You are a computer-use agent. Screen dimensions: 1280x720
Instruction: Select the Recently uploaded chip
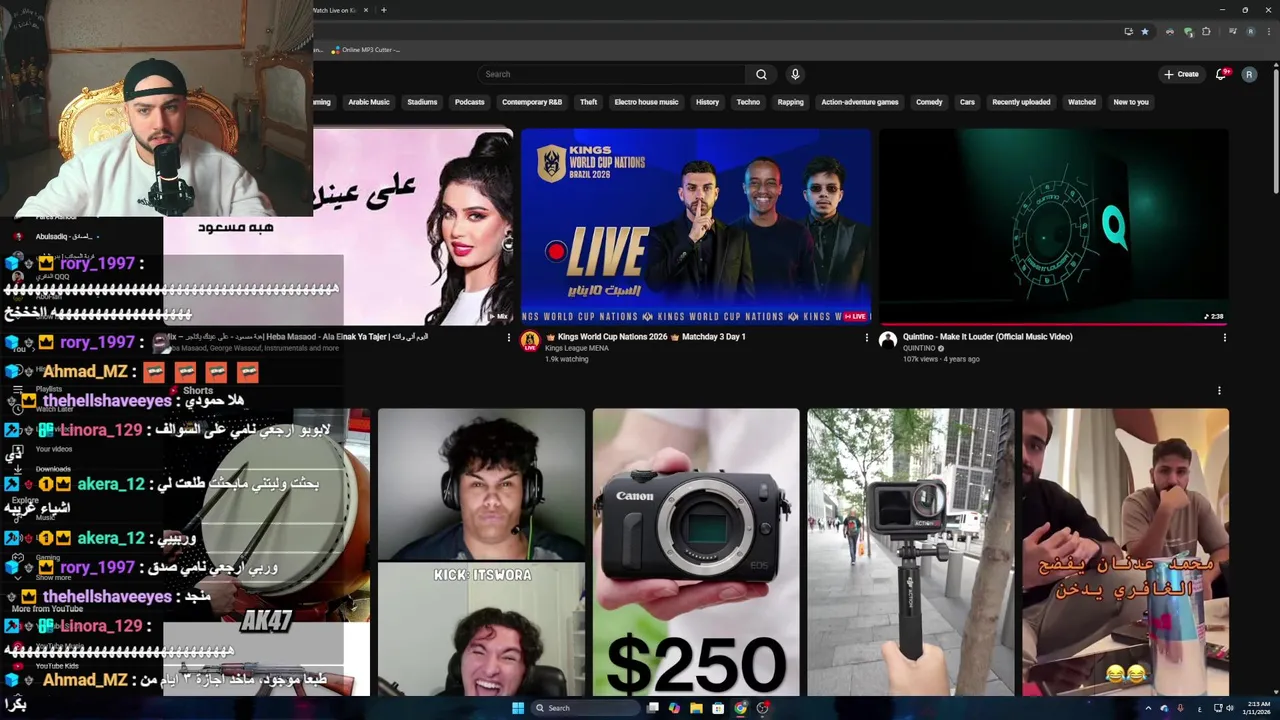1021,102
